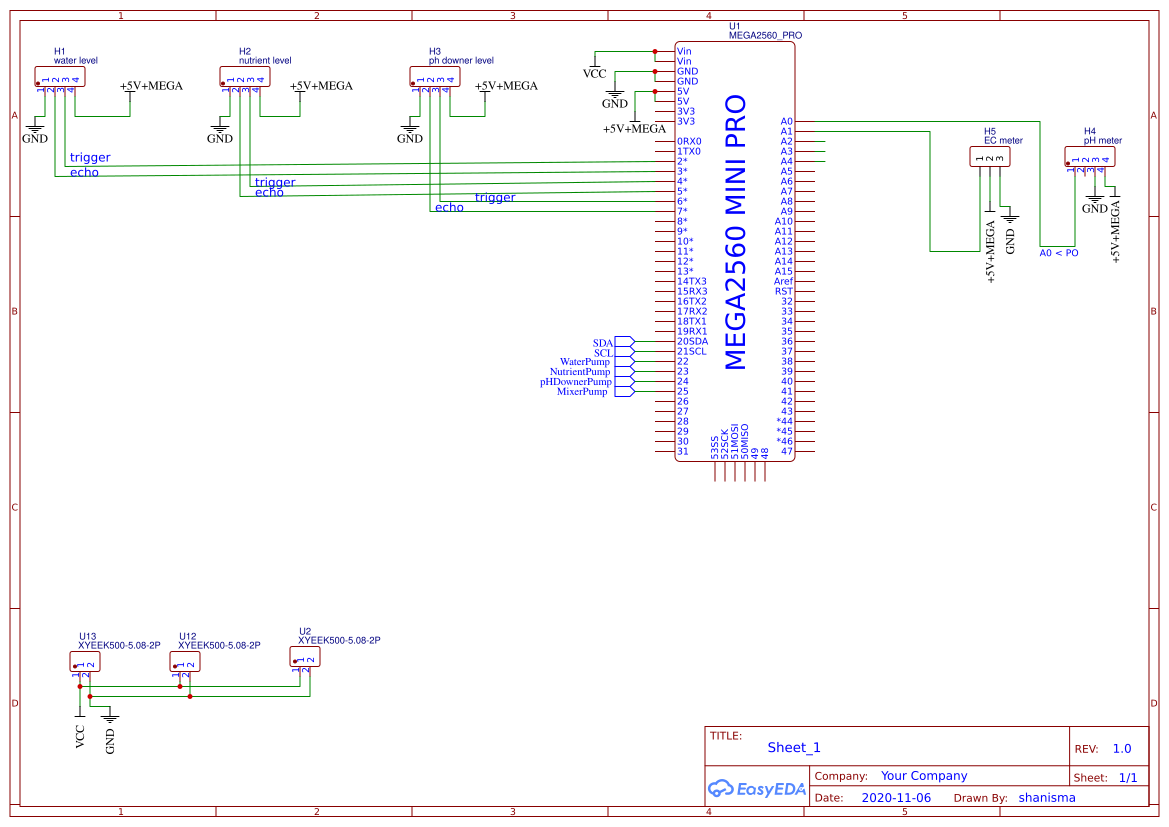Select the H2 nutrient level connector symbol
Viewport: 1169px width, 827px height.
coord(245,75)
